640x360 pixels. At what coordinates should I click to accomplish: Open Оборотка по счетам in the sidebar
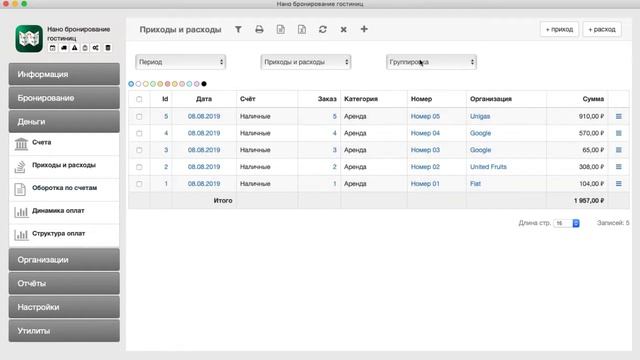64,189
